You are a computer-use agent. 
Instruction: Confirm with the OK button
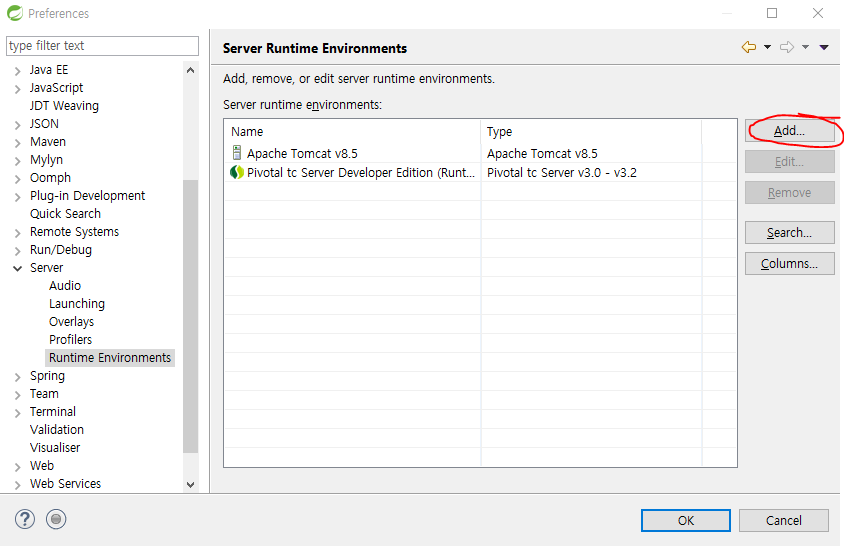[x=686, y=521]
